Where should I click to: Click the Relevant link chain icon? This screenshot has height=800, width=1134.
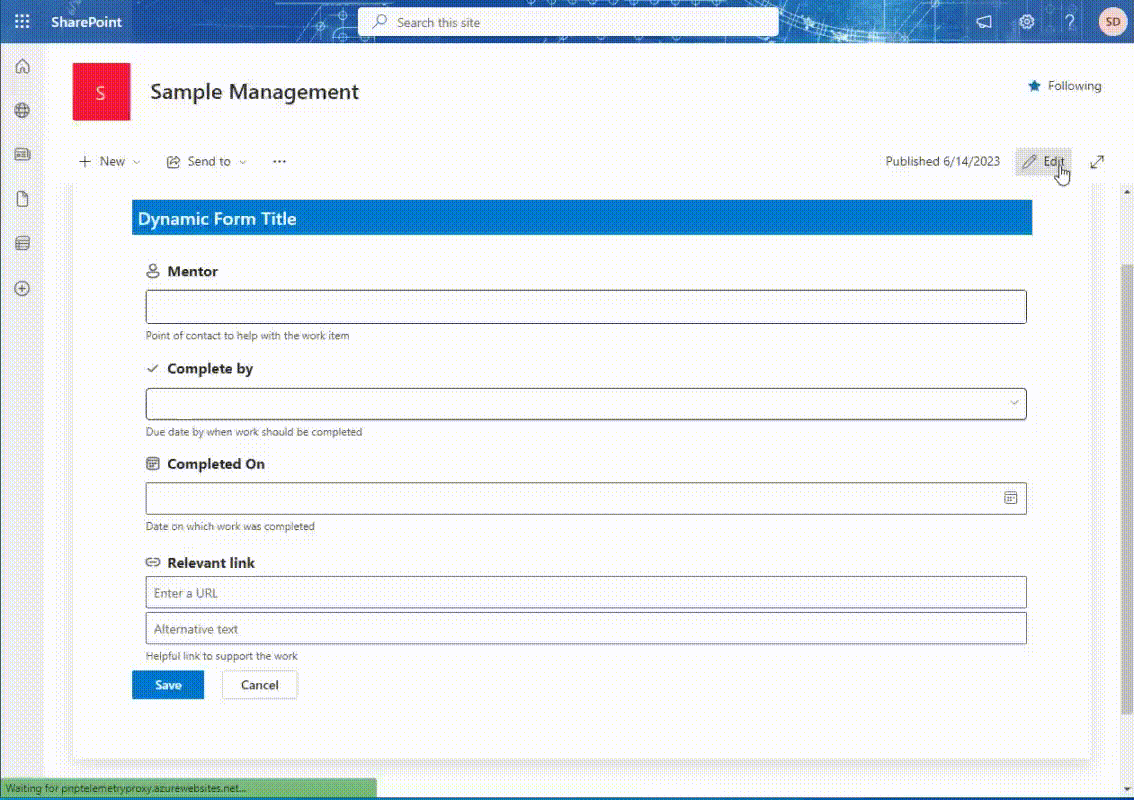[x=153, y=562]
